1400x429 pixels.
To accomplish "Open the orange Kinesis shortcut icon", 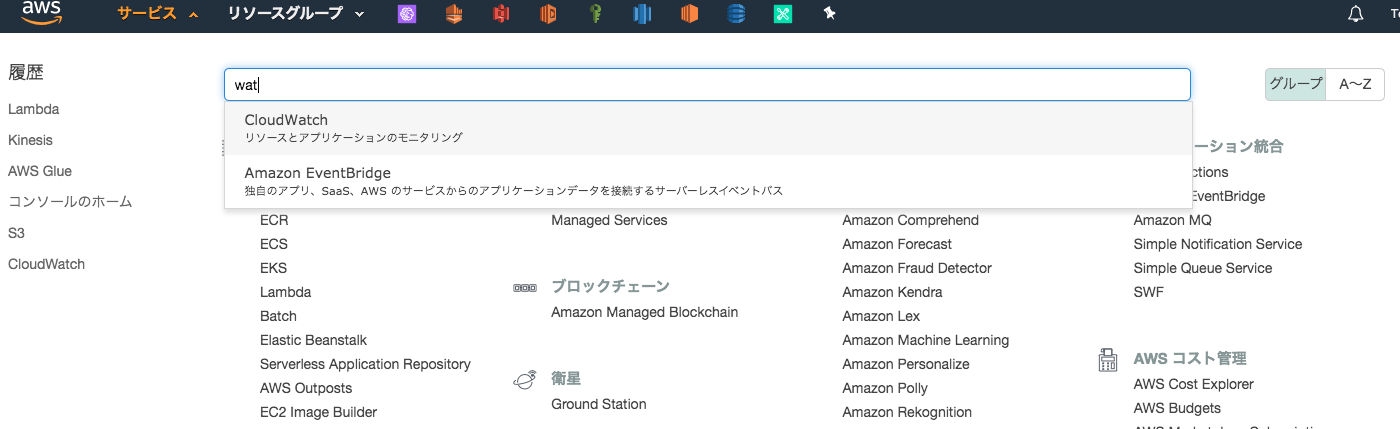I will click(x=454, y=14).
